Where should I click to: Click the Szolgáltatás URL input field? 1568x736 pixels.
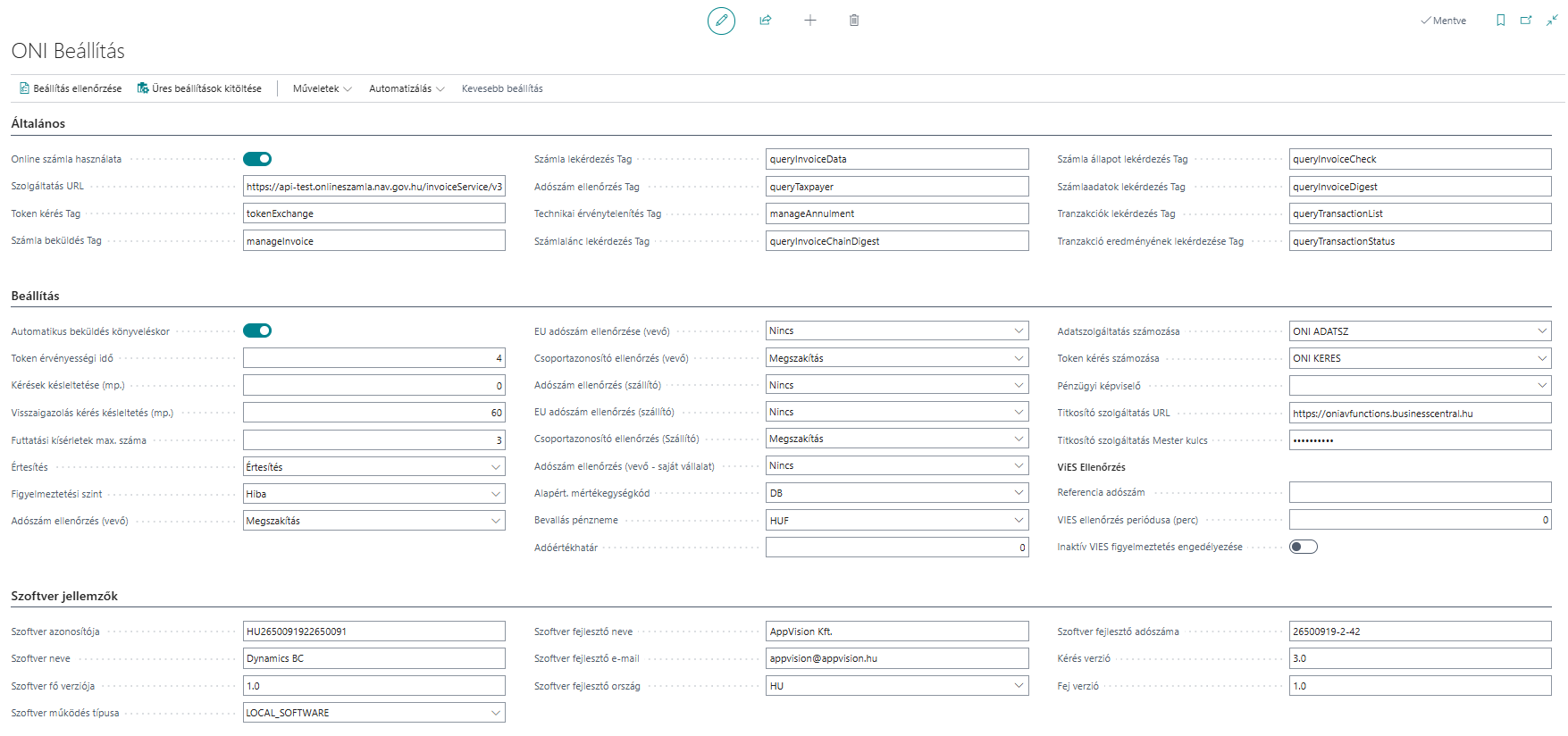click(x=373, y=187)
